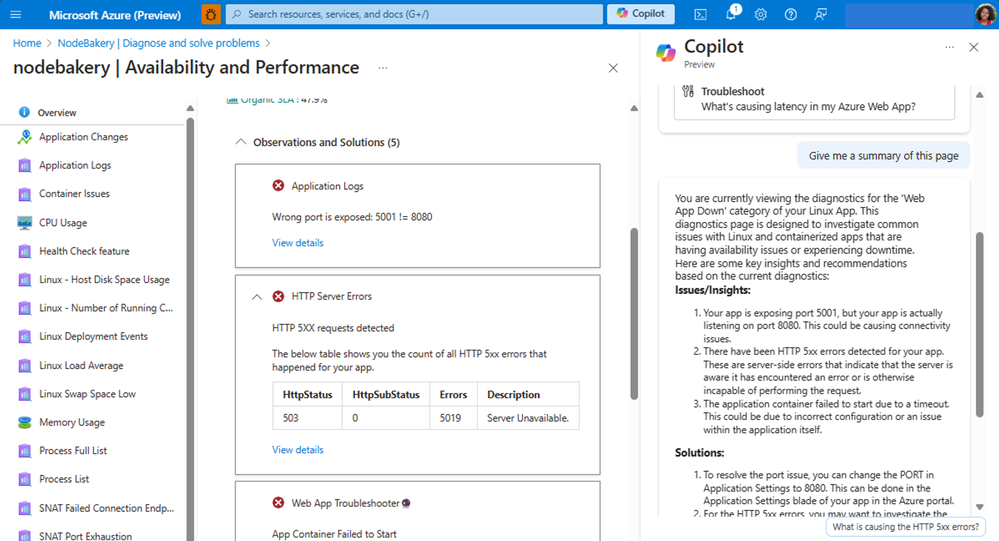Select Overview in the sidebar
Image resolution: width=999 pixels, height=541 pixels.
(x=57, y=113)
